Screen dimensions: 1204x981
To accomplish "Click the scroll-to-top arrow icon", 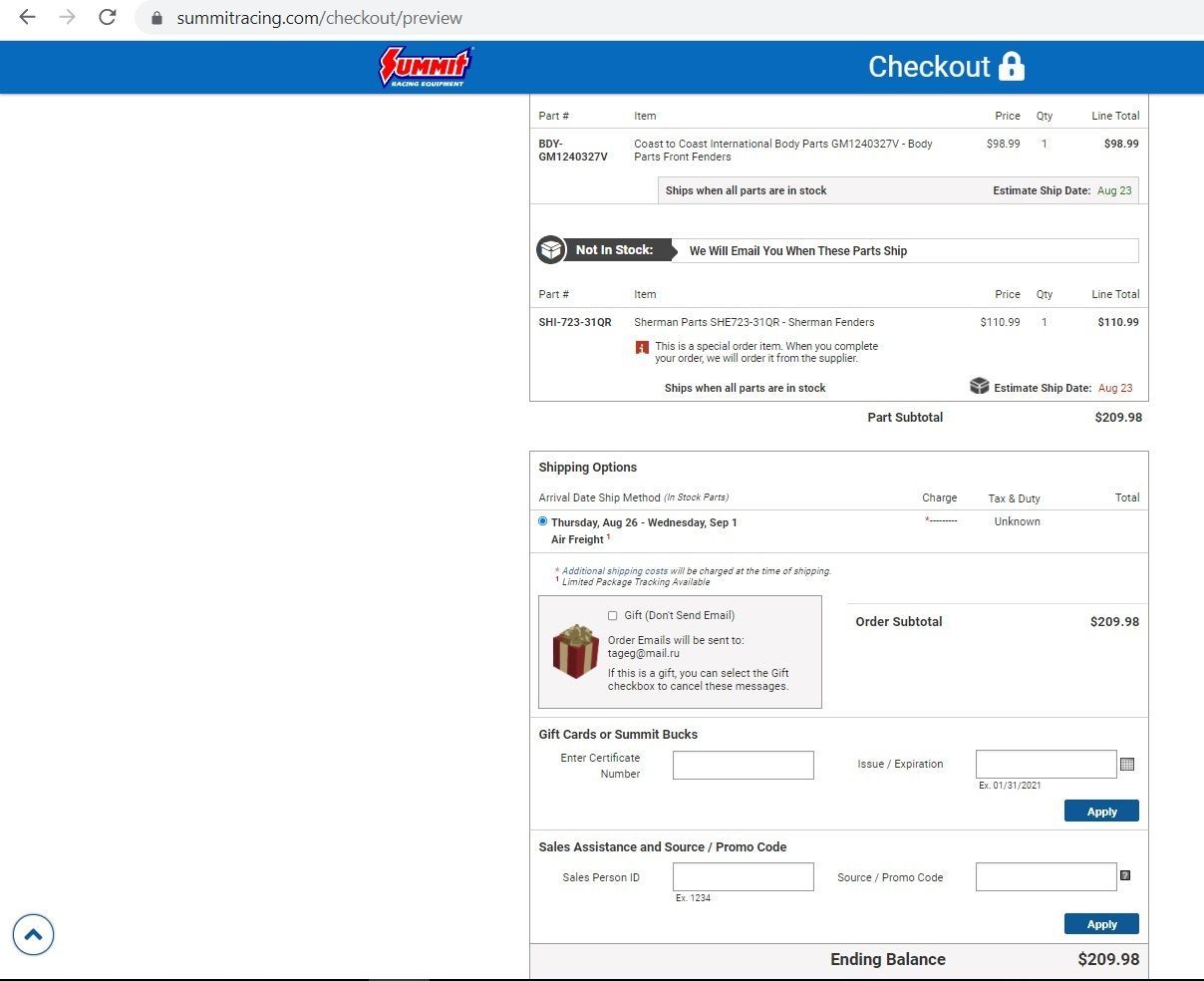I will click(x=33, y=934).
